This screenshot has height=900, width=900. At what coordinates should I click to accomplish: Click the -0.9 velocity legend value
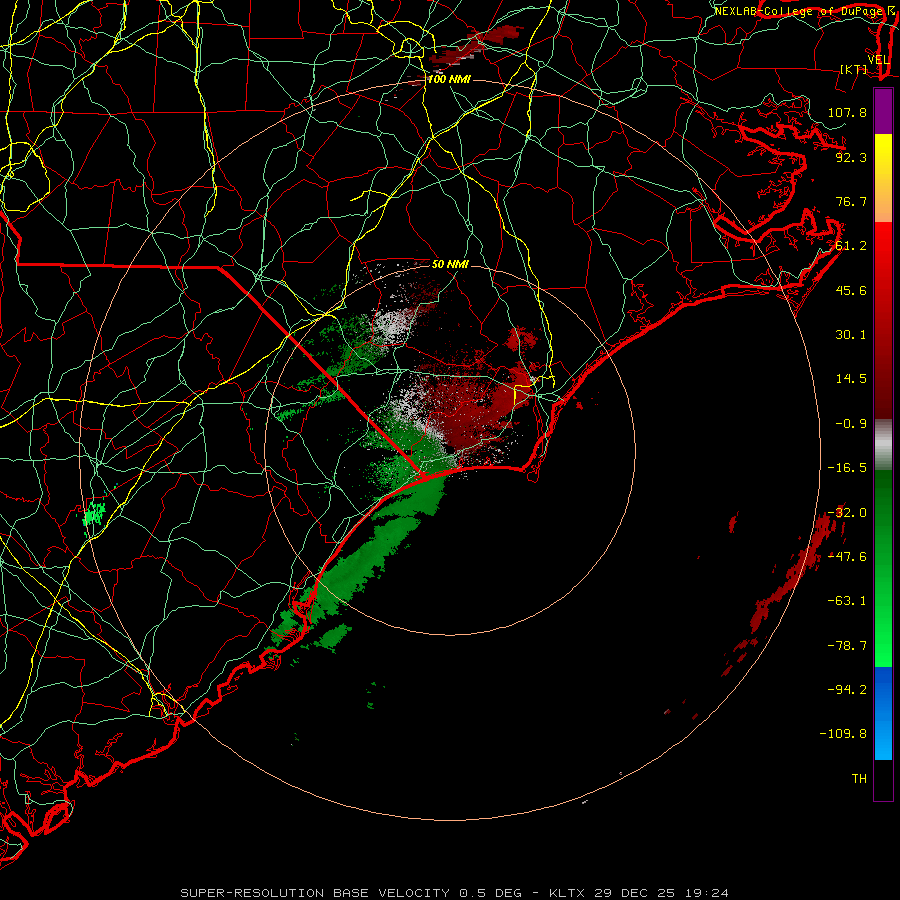[851, 424]
